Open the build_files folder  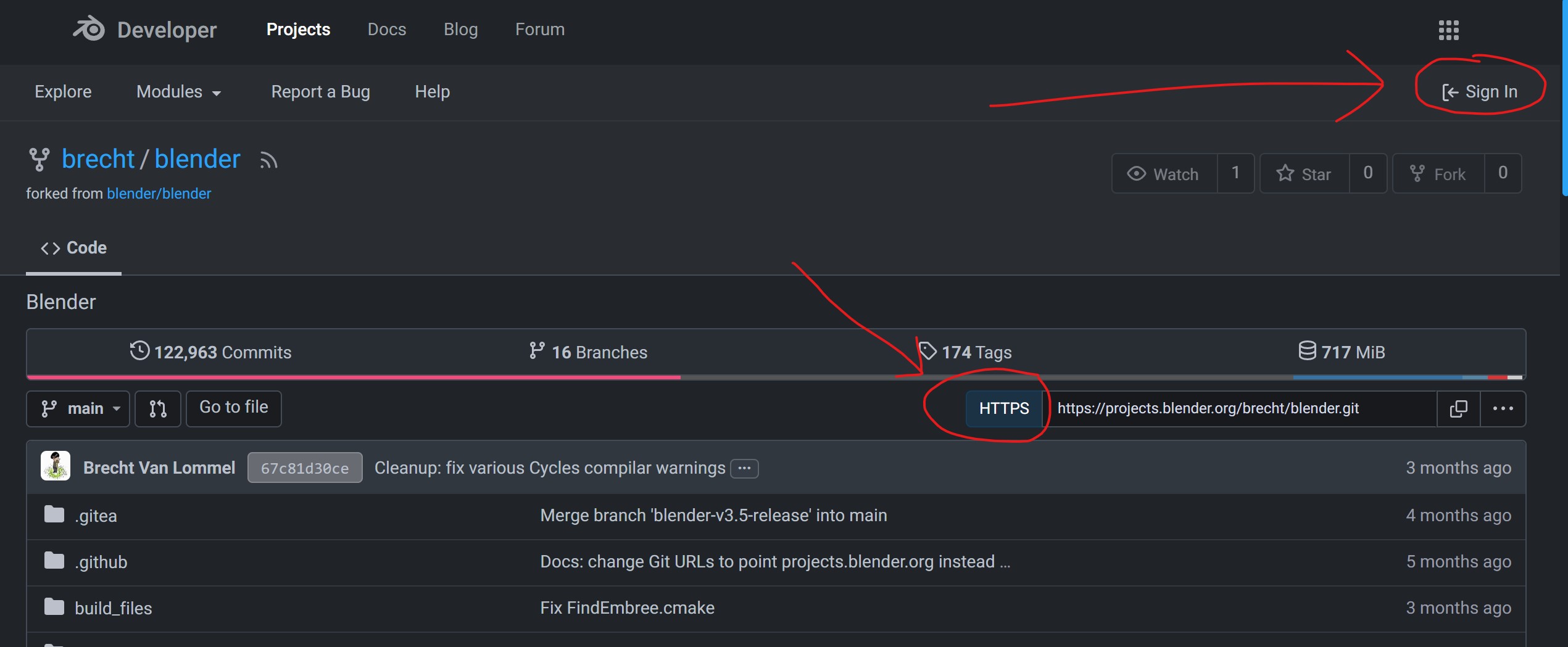click(x=113, y=608)
